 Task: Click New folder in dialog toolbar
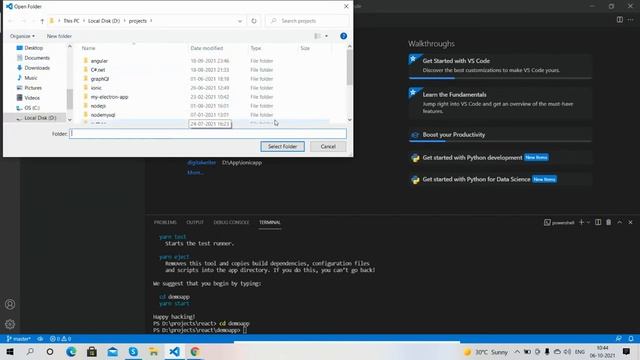(59, 36)
